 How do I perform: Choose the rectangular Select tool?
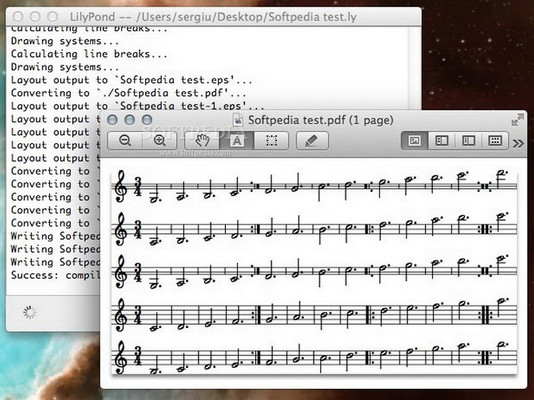[x=271, y=141]
